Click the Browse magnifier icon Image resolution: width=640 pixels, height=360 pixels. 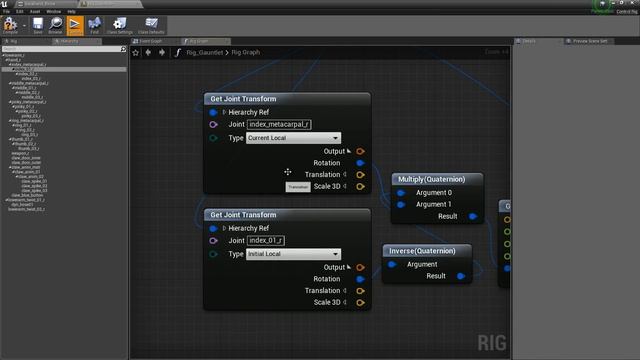56,25
